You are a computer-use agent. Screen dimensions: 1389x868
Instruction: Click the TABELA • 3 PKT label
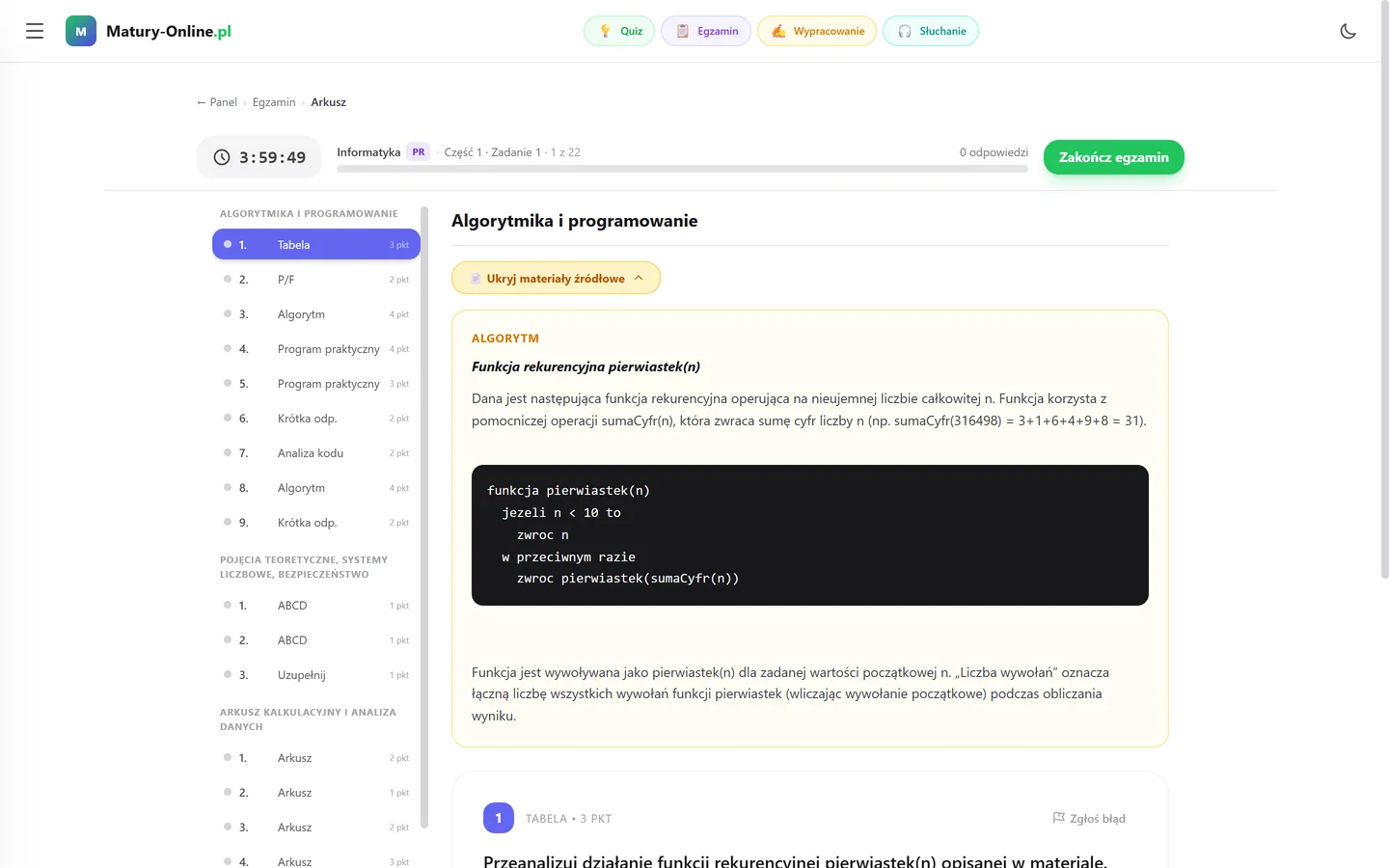[x=568, y=819]
